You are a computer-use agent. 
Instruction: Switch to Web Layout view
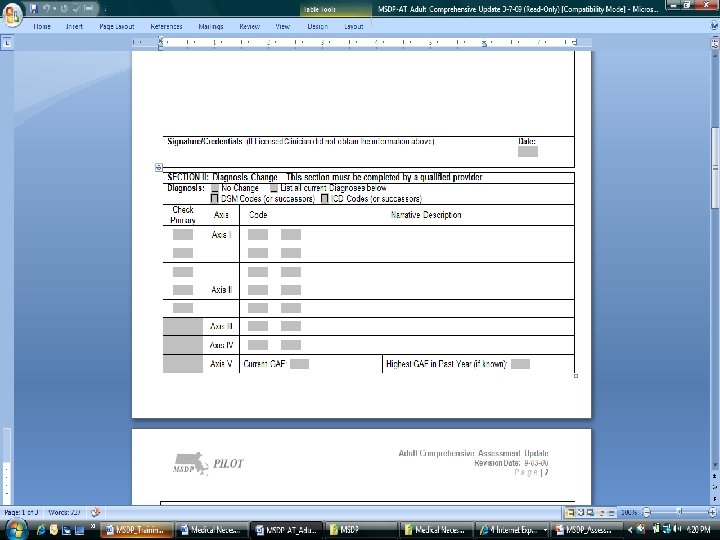click(x=591, y=512)
